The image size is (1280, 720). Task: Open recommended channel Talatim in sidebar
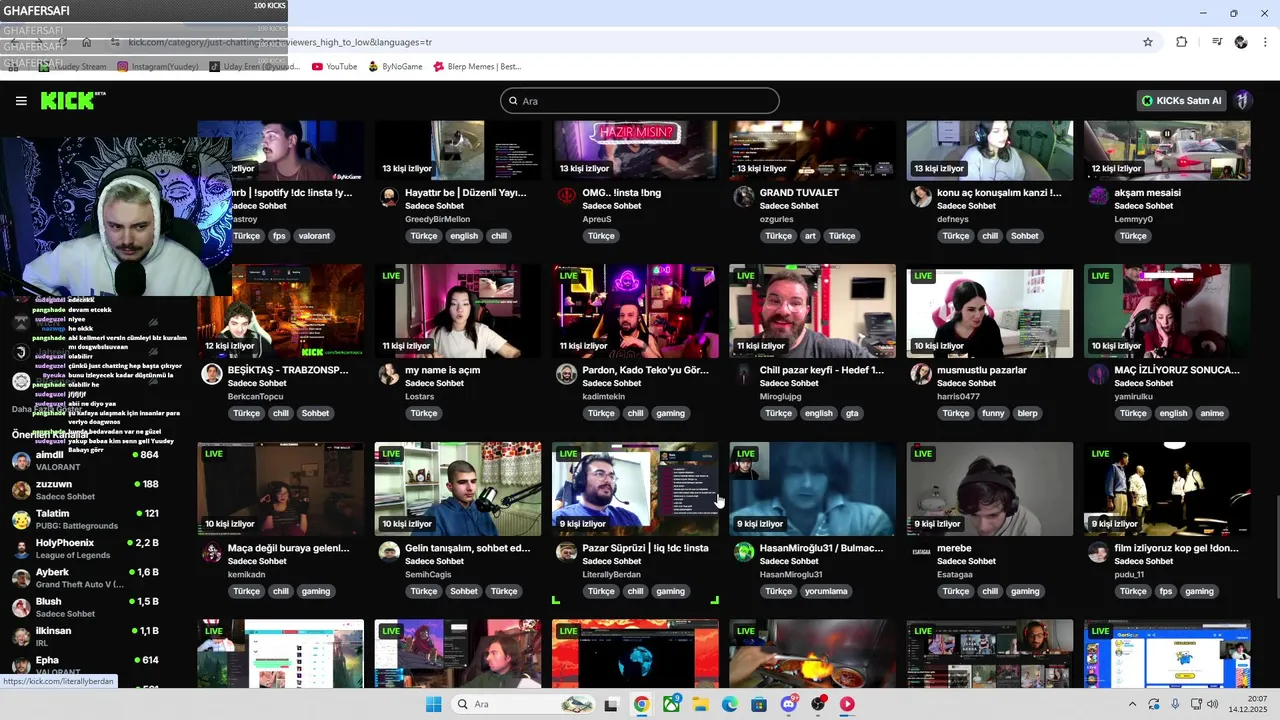point(85,519)
